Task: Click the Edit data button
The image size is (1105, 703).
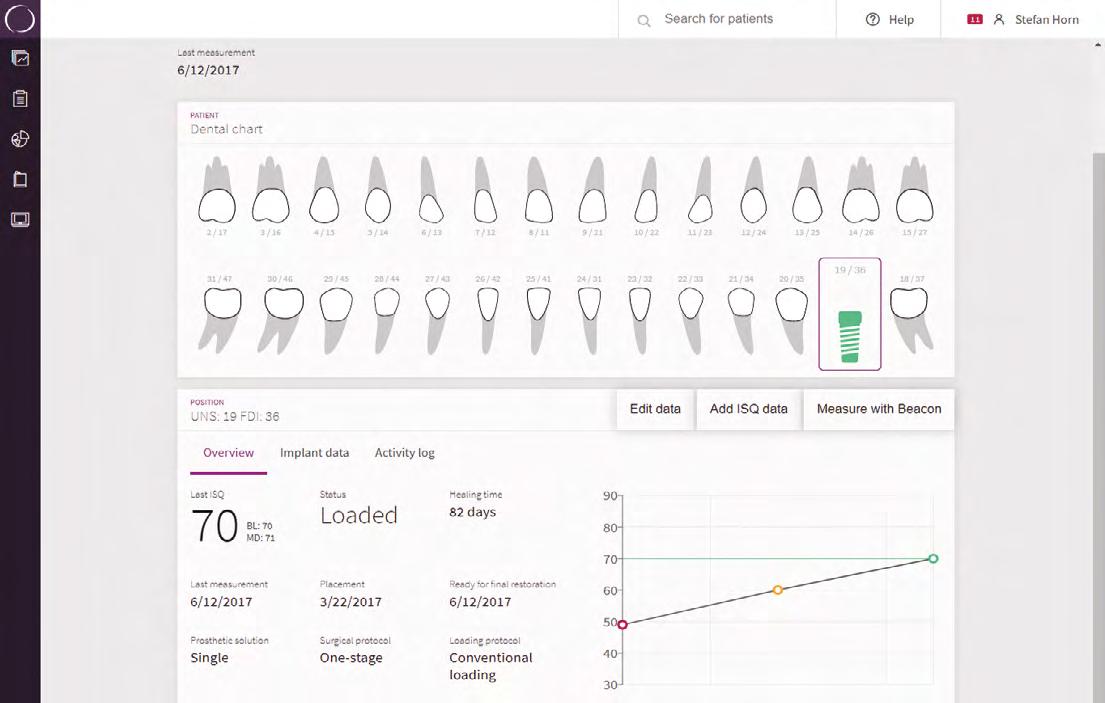Action: [655, 409]
